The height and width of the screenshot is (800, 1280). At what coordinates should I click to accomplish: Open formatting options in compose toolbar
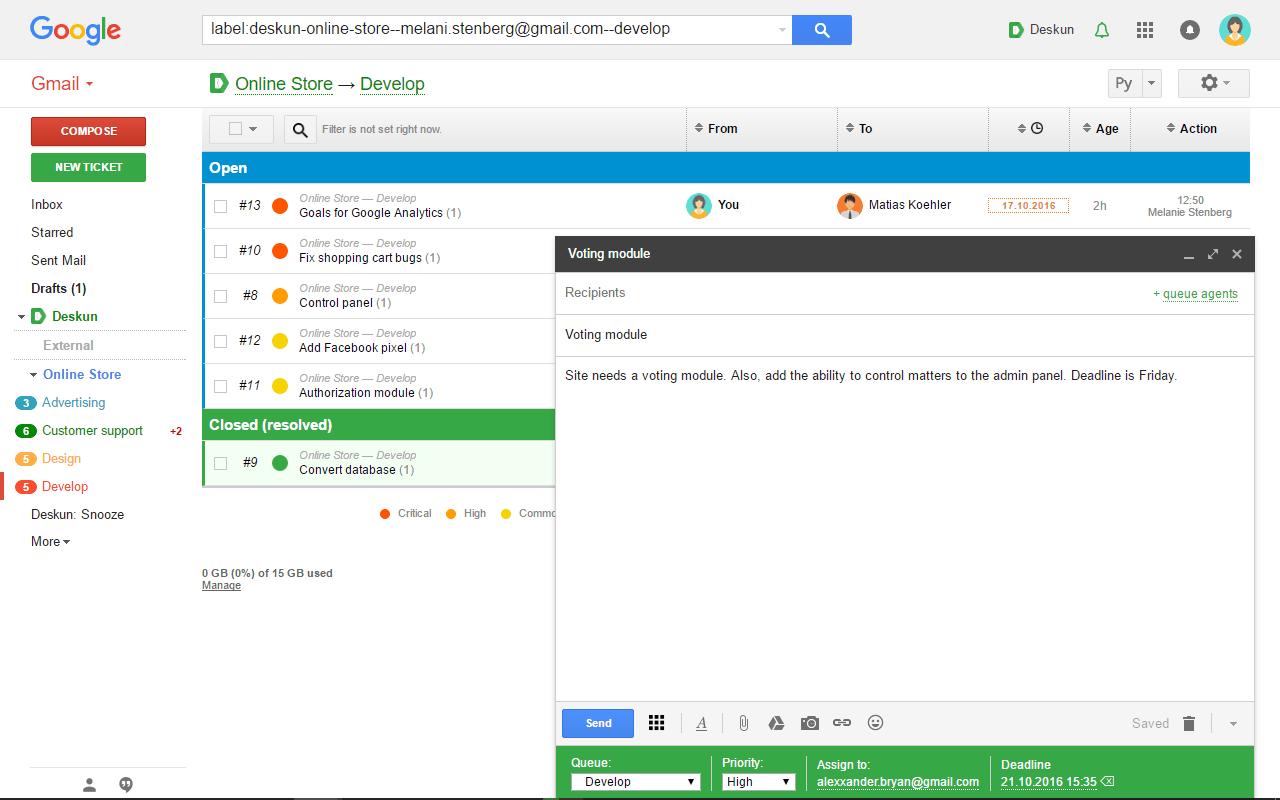pyautogui.click(x=702, y=723)
